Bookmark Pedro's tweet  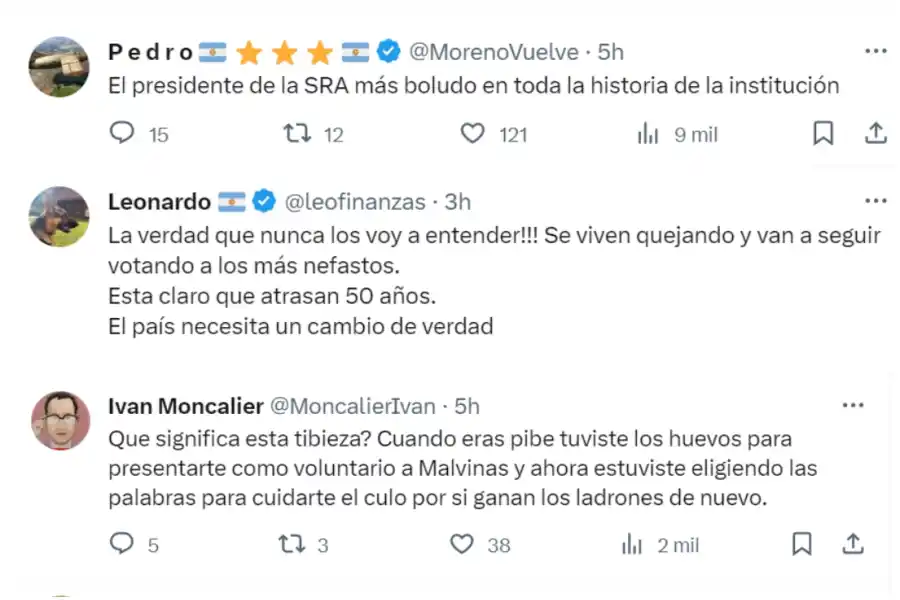point(823,132)
